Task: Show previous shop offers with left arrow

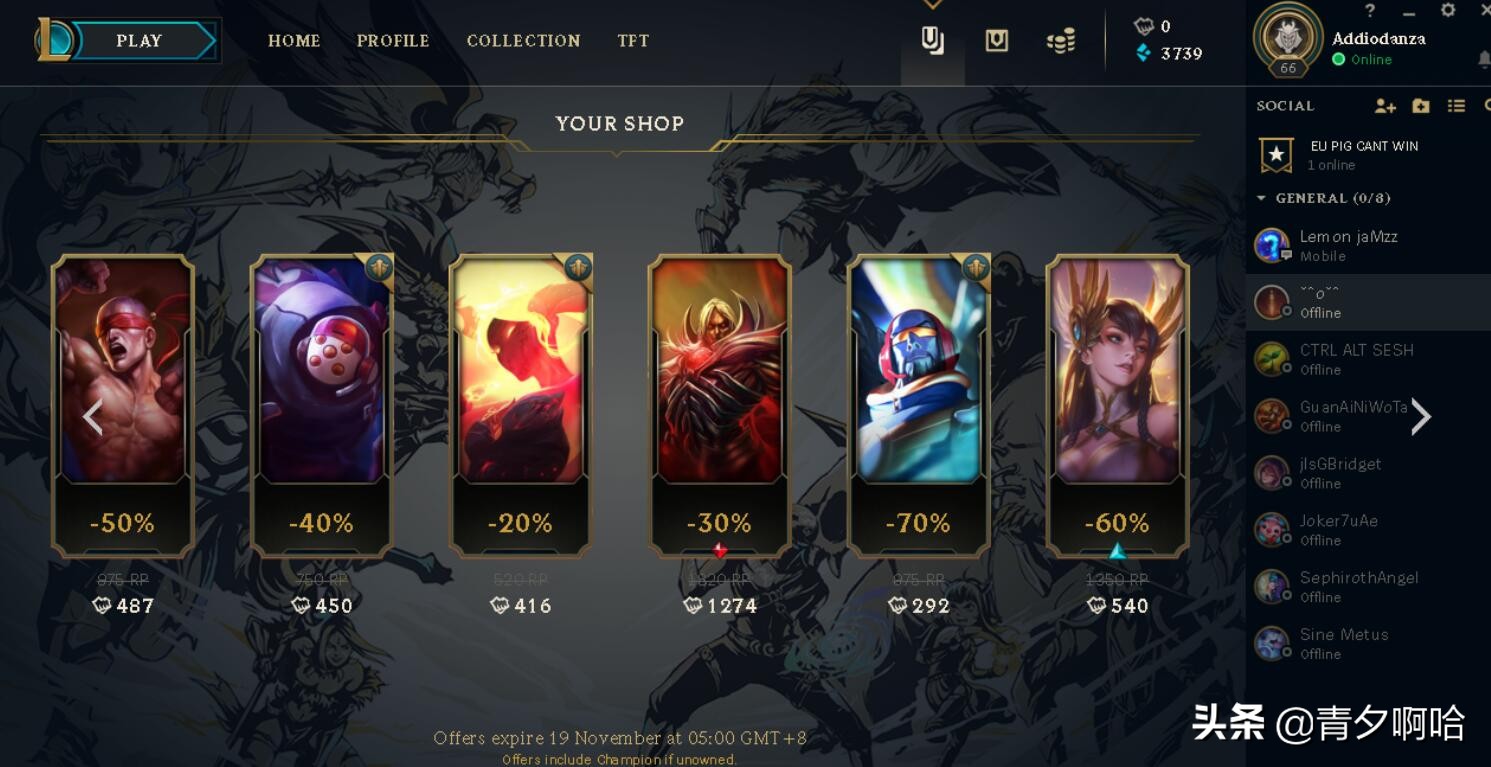Action: click(93, 417)
